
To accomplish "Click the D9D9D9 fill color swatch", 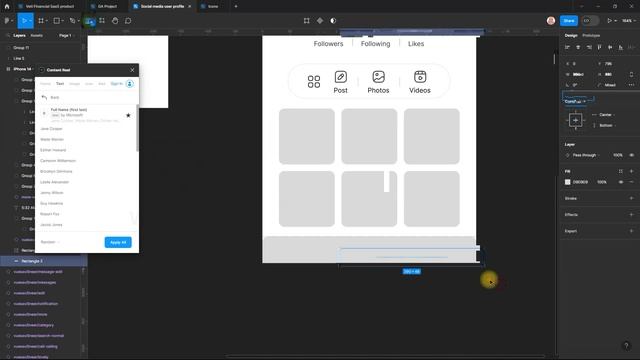I will (x=567, y=182).
